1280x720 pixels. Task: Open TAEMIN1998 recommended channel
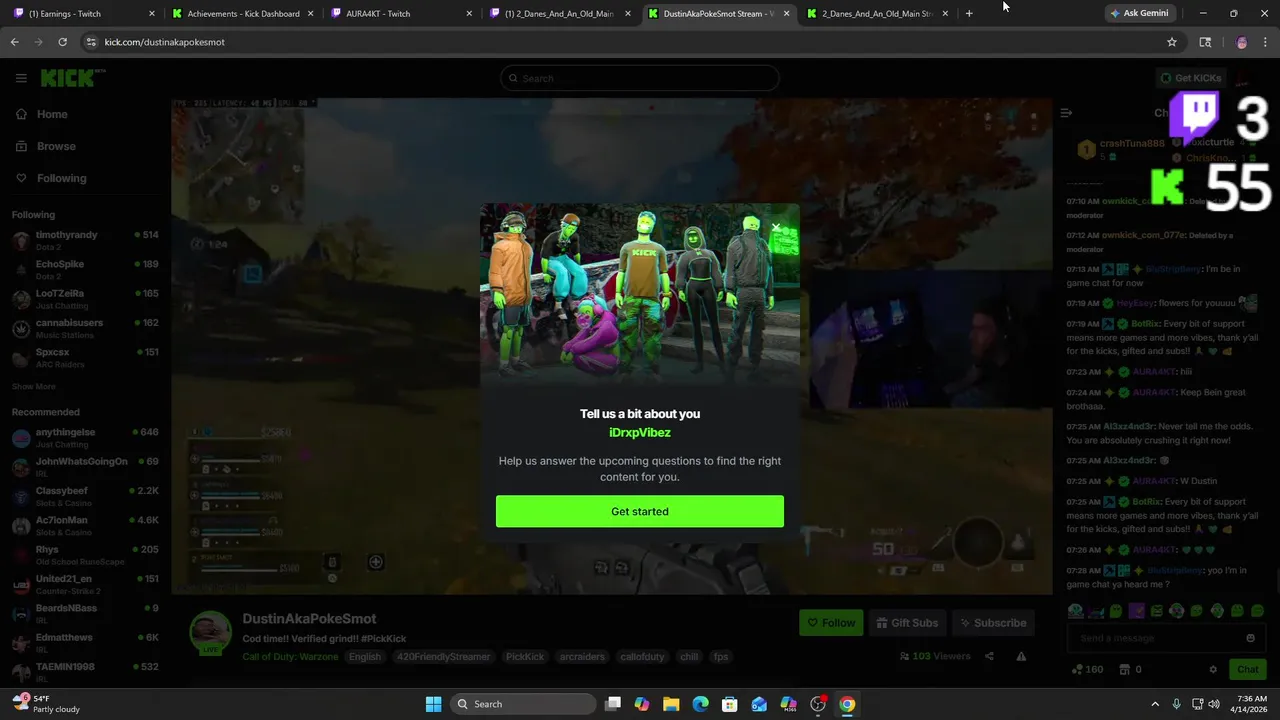(x=85, y=671)
